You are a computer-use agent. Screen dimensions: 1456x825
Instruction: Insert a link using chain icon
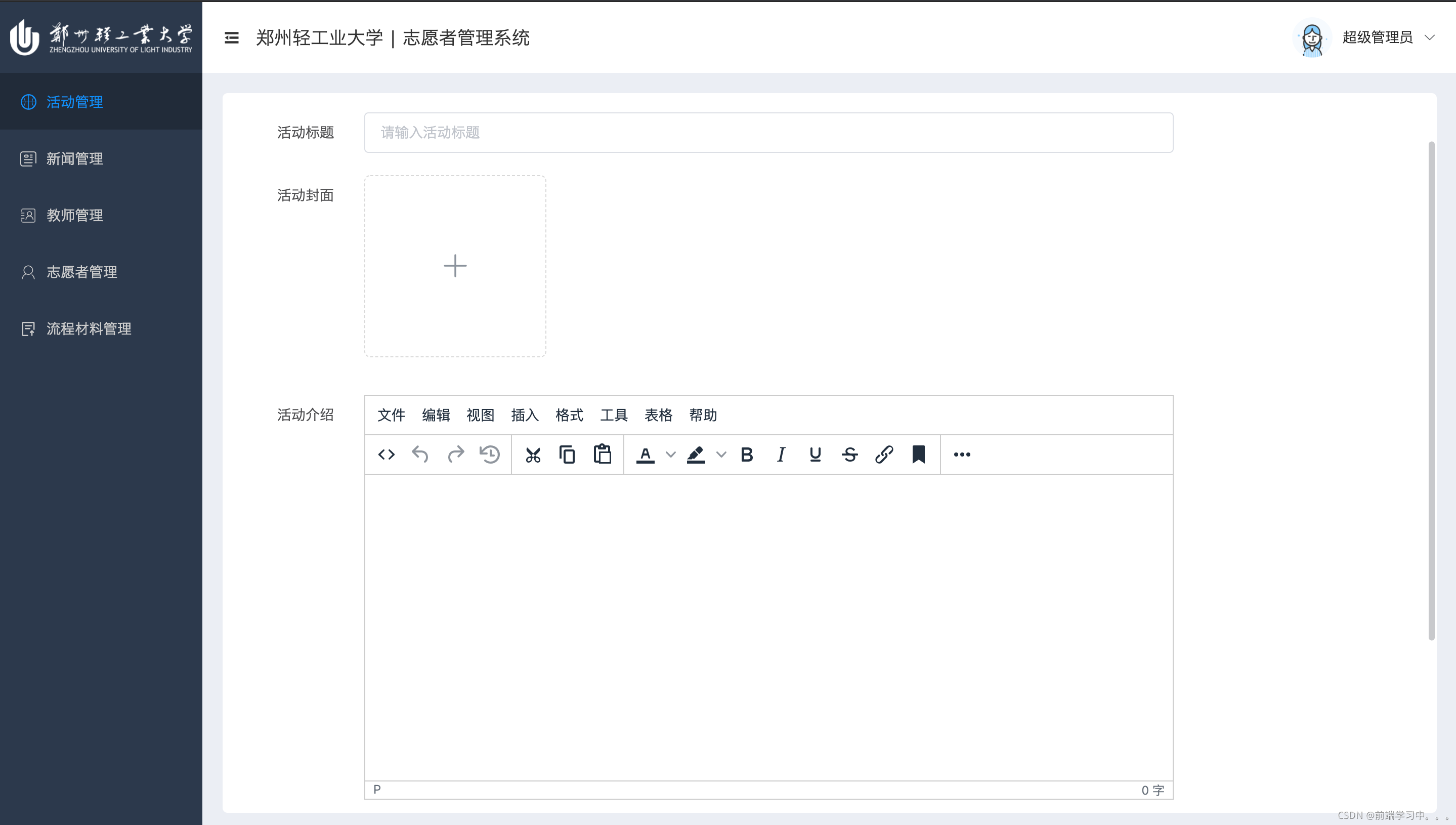[x=884, y=455]
